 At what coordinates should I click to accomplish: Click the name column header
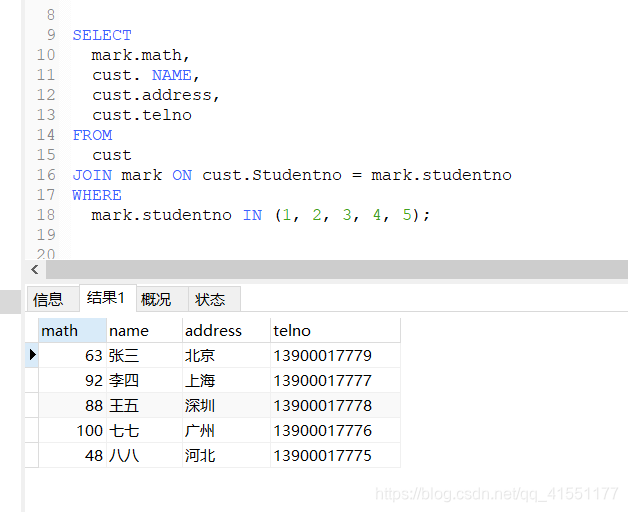[144, 331]
